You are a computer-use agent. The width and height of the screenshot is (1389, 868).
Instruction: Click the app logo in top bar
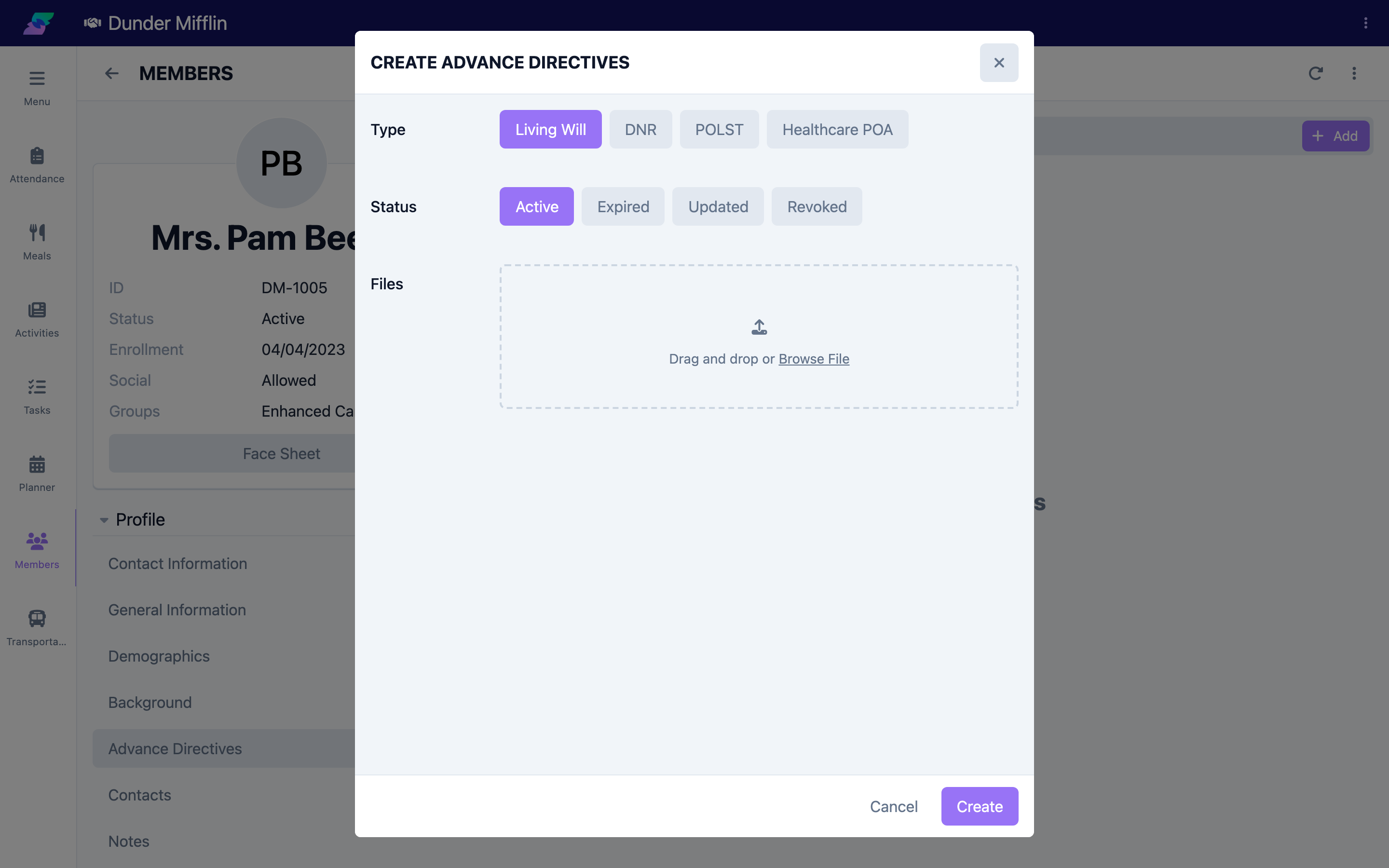[39, 23]
